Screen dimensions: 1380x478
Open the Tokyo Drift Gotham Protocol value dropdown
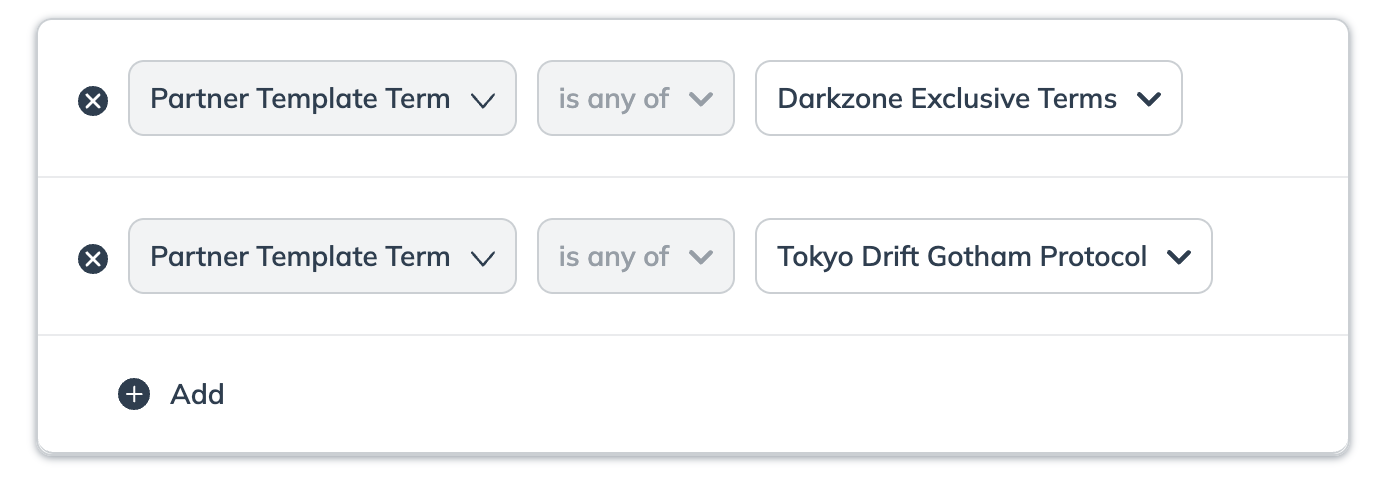(x=961, y=256)
